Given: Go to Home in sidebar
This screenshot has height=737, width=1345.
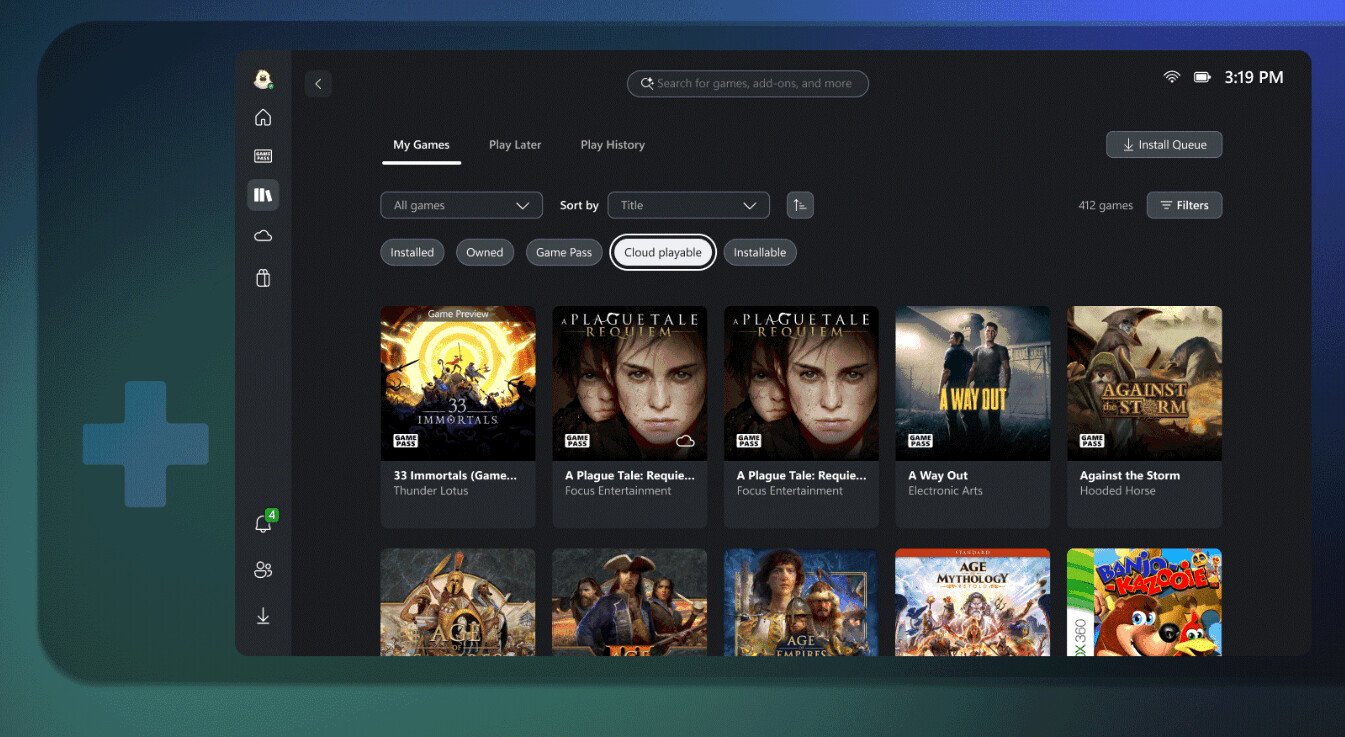Looking at the screenshot, I should [x=263, y=118].
